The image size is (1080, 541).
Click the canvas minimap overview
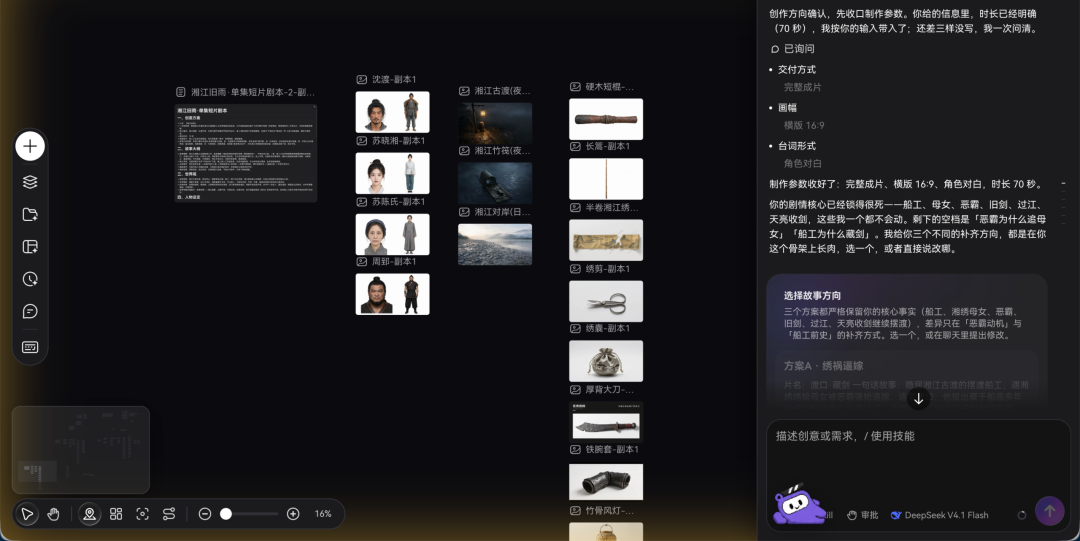[81, 450]
